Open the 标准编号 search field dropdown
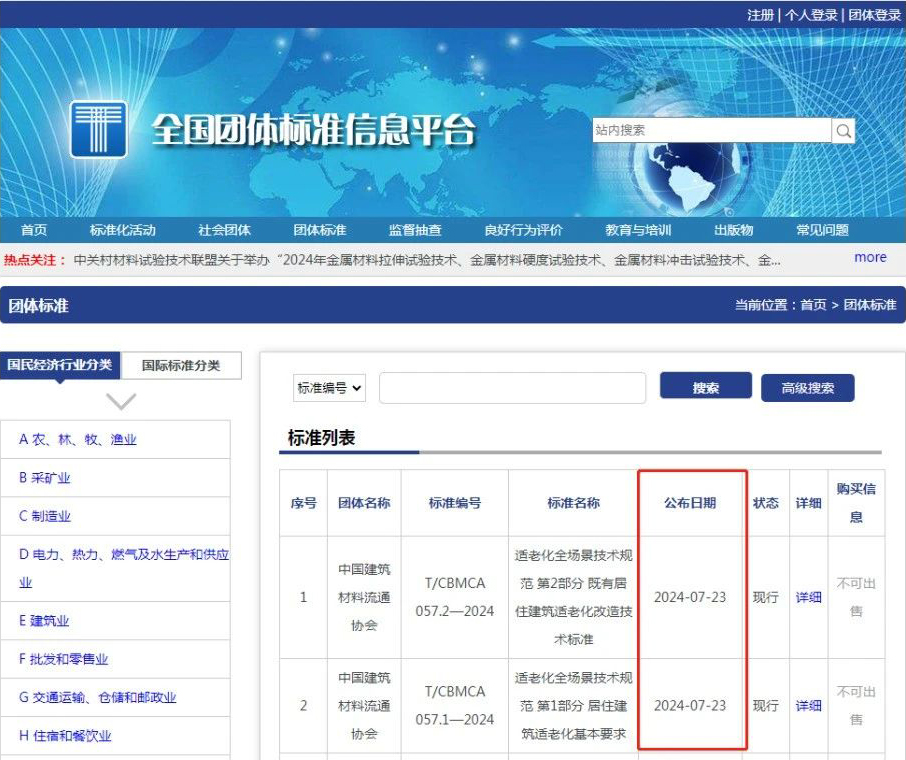Image resolution: width=906 pixels, height=760 pixels. (329, 388)
